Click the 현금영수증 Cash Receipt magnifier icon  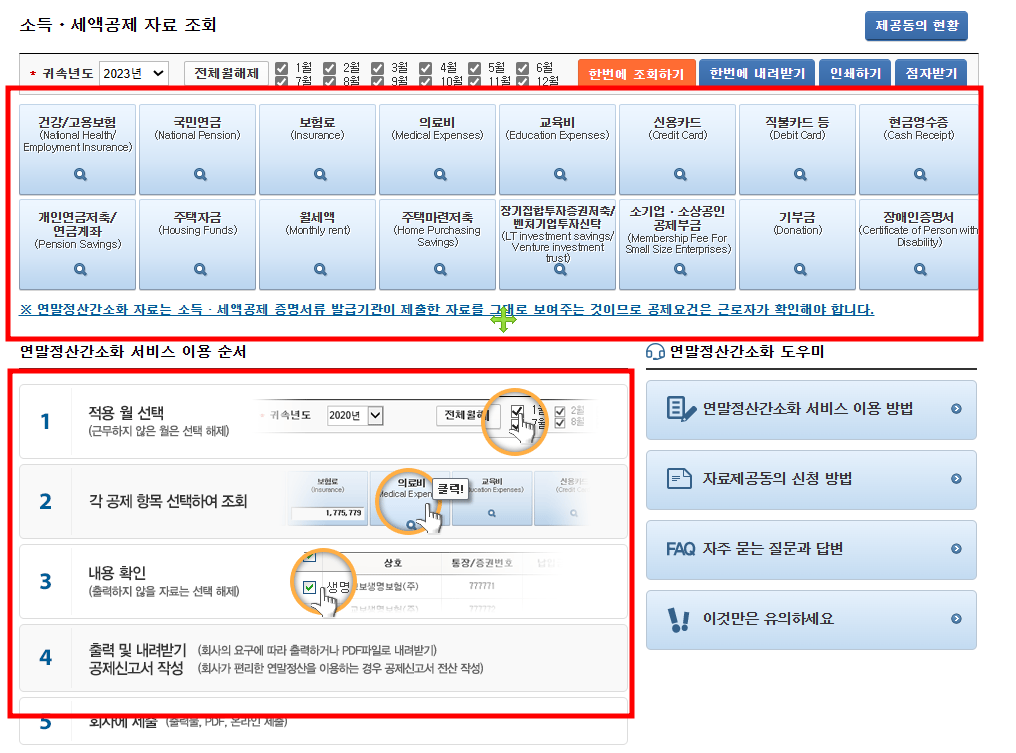tap(920, 174)
